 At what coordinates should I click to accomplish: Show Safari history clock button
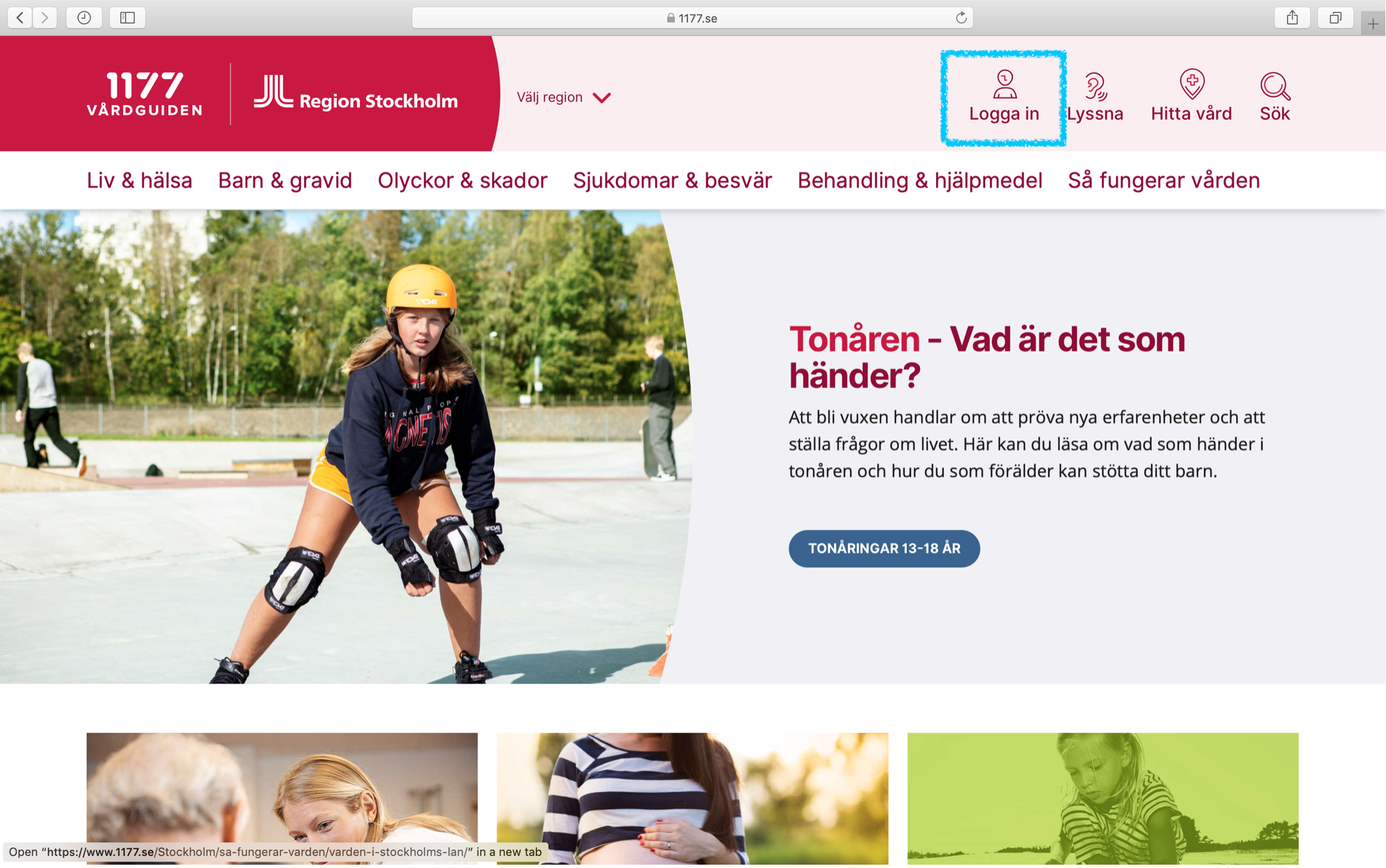point(84,18)
